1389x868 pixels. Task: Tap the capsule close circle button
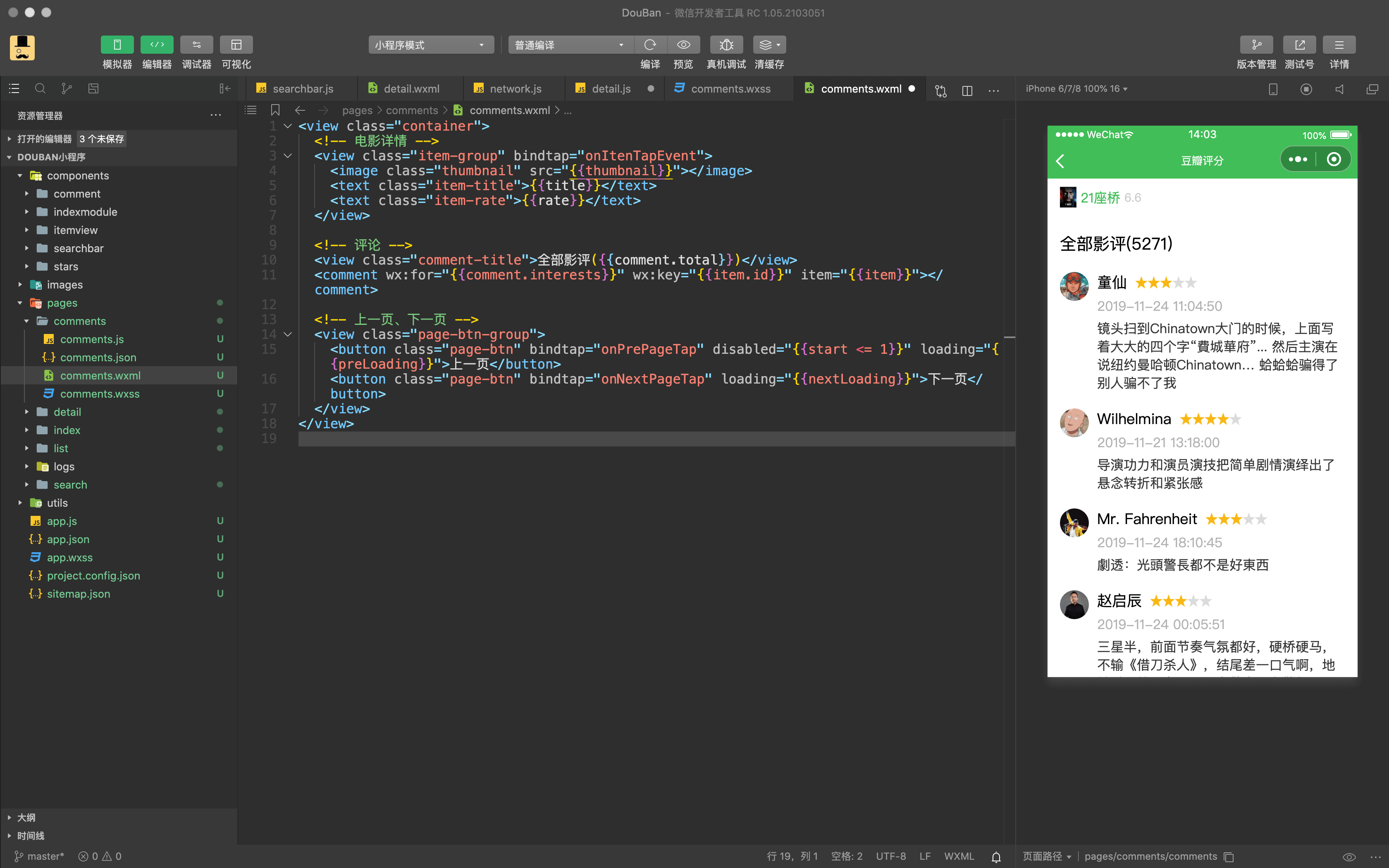pyautogui.click(x=1334, y=160)
